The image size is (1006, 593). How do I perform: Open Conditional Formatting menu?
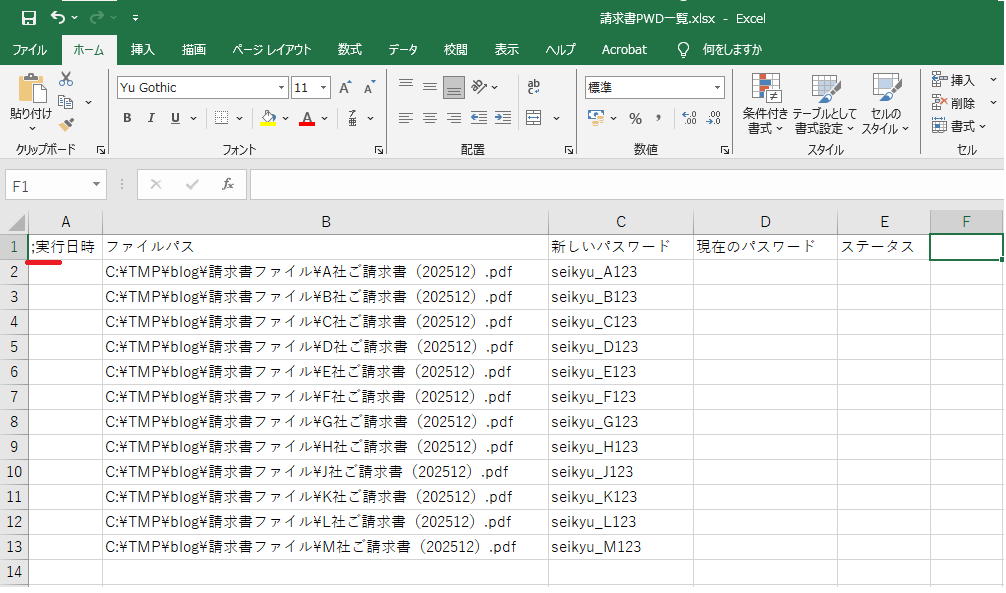click(x=765, y=103)
